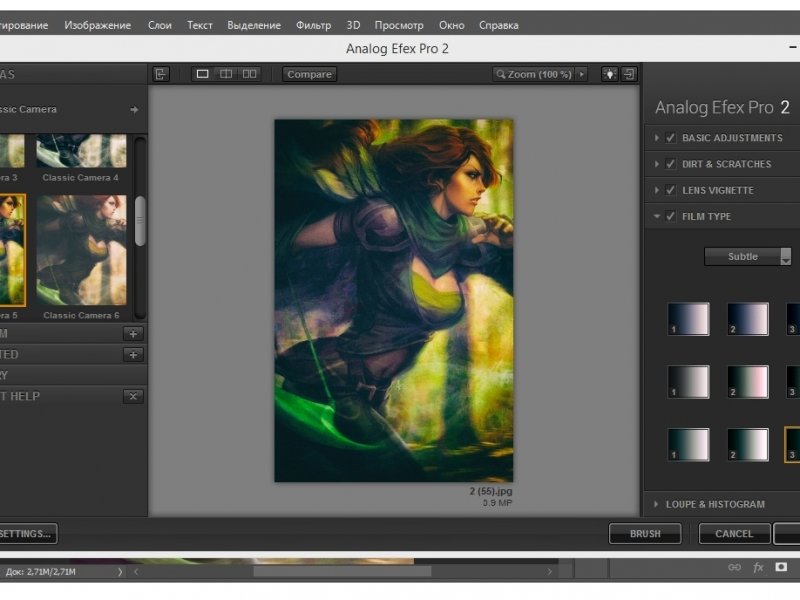Select film swatch 1 in third row
Screen dimensions: 800x600
tap(688, 444)
